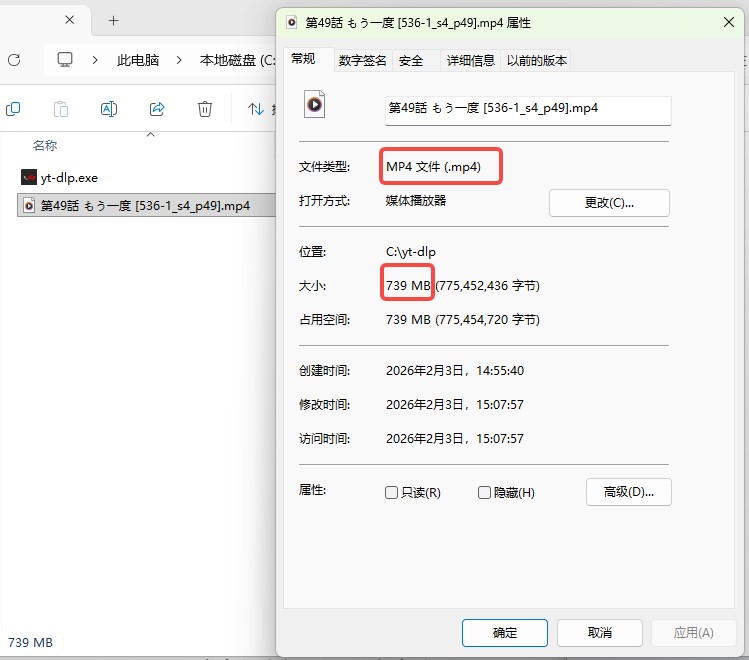749x660 pixels.
Task: Click the Explorer delete trash icon
Action: pyautogui.click(x=205, y=109)
